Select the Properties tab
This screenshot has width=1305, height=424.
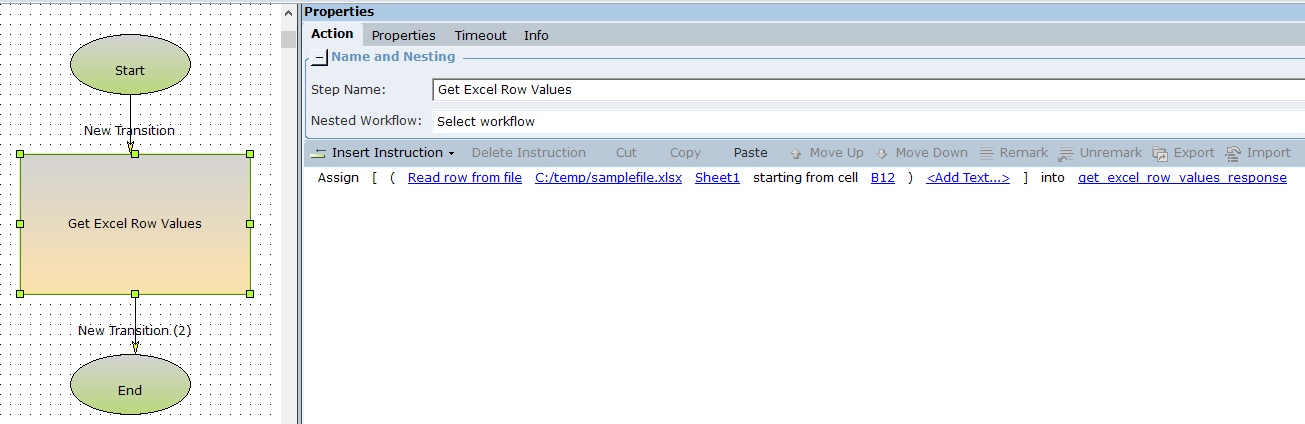pos(403,35)
